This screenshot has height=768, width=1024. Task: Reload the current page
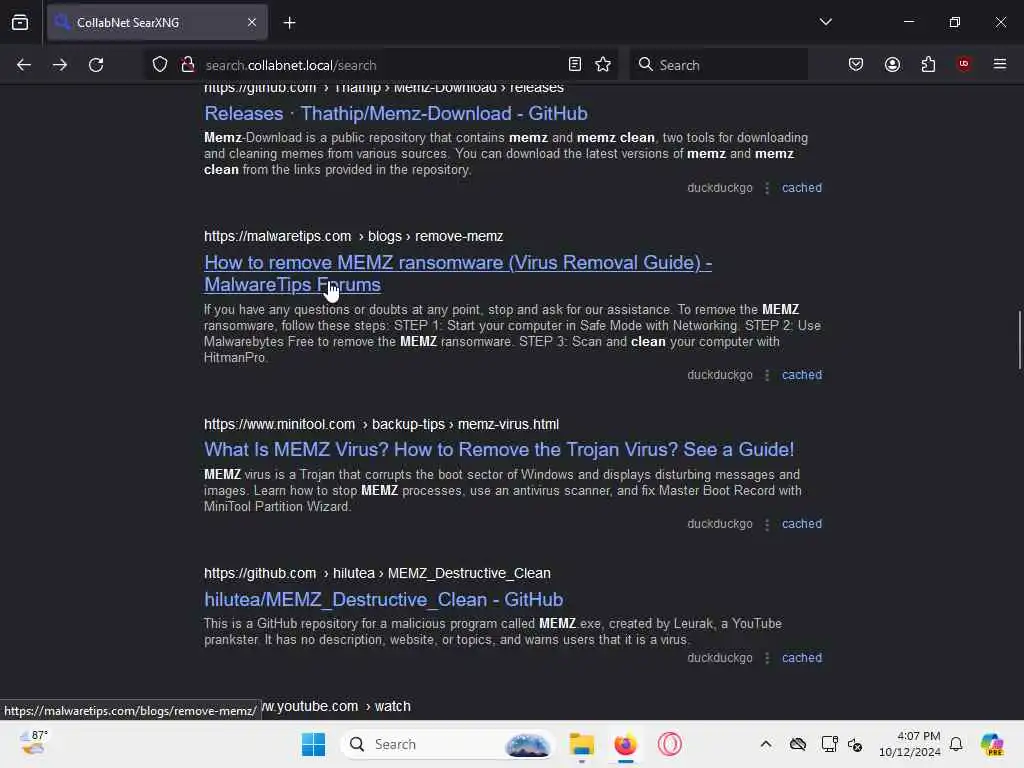[x=96, y=65]
